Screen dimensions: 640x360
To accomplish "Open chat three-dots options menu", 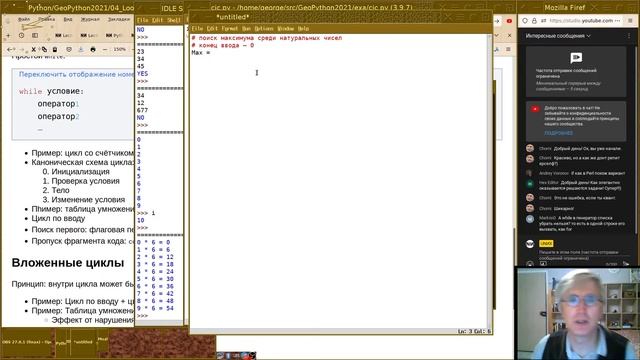I will coord(629,36).
